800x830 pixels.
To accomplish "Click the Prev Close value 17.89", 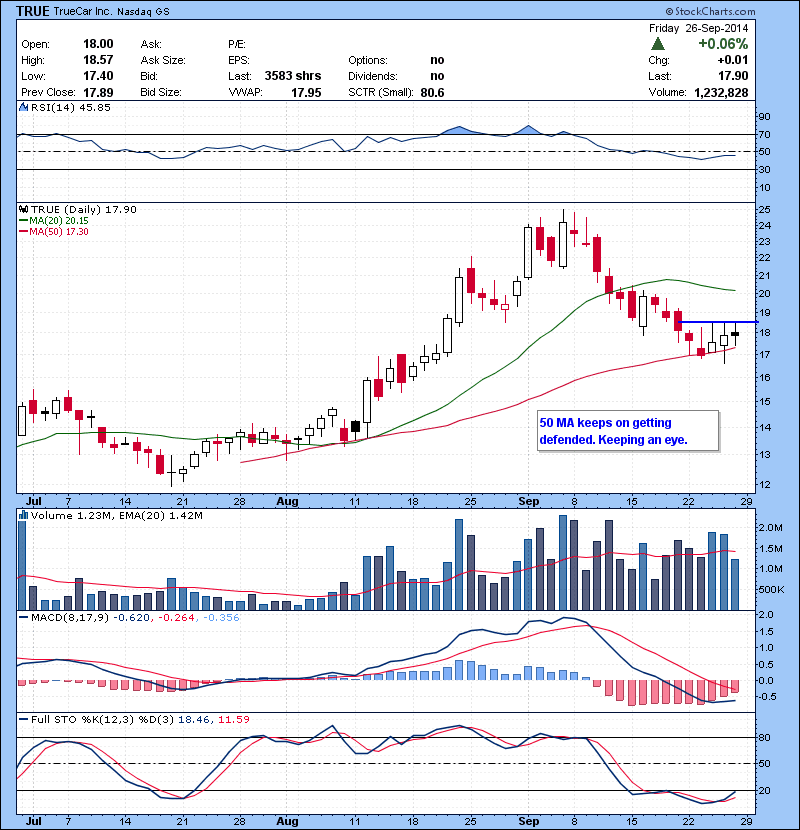I will pos(98,92).
